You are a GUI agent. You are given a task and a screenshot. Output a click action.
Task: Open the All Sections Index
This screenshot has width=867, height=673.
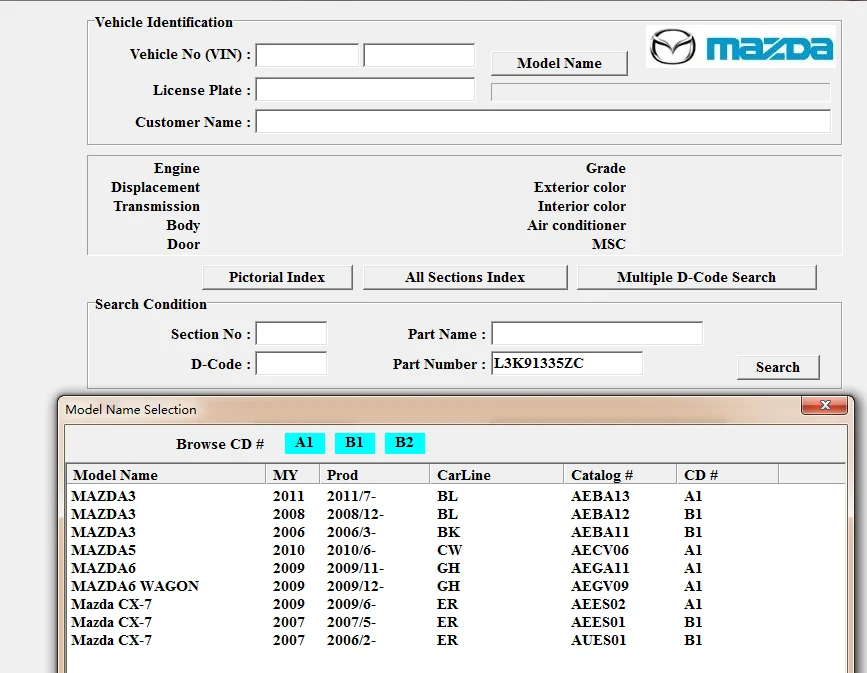[x=465, y=277]
